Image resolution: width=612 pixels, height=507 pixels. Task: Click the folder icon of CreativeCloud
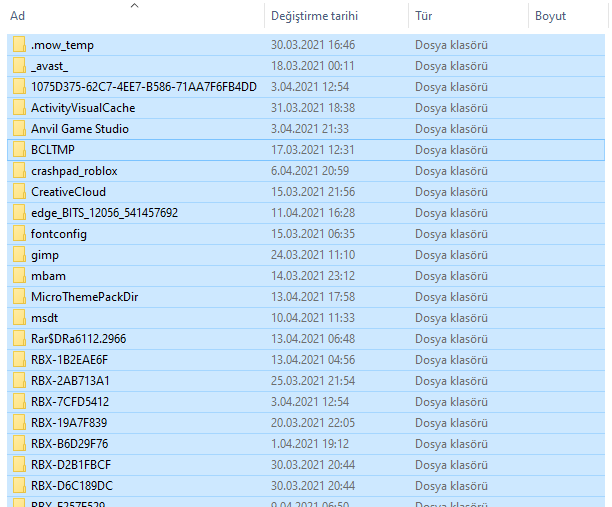click(19, 192)
